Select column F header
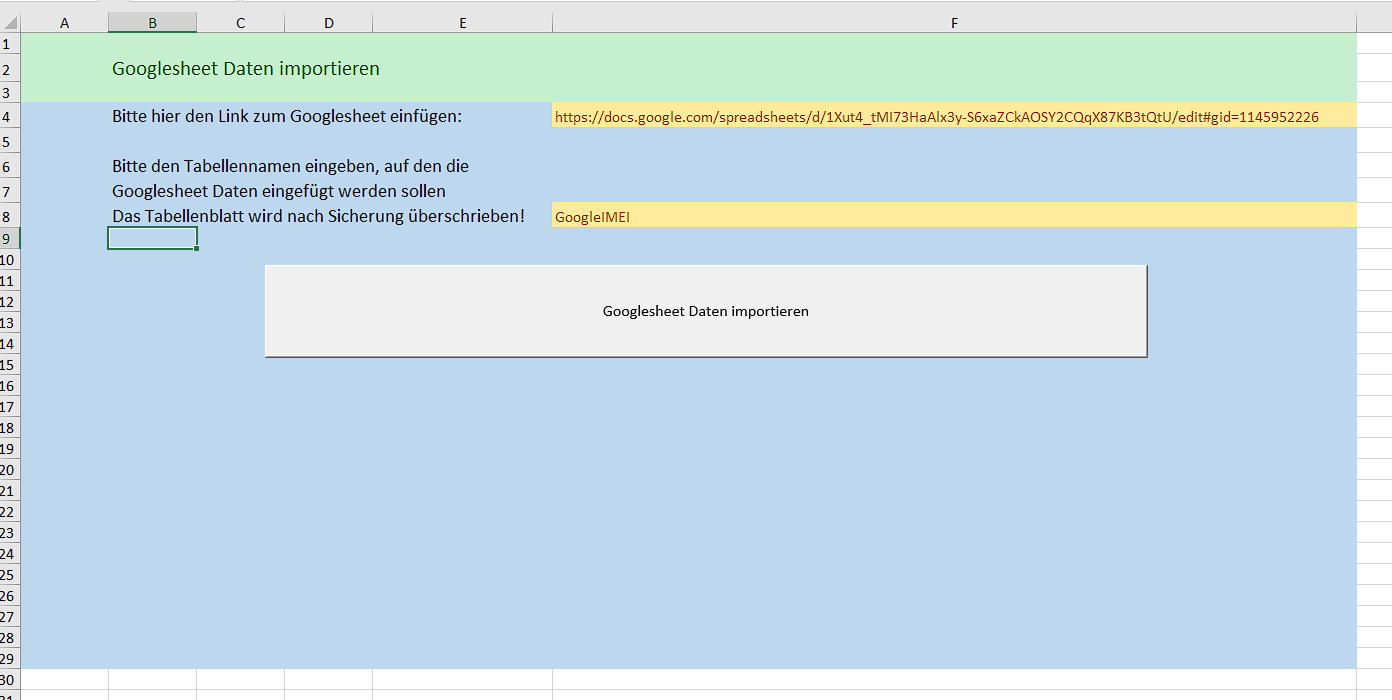 (x=954, y=23)
